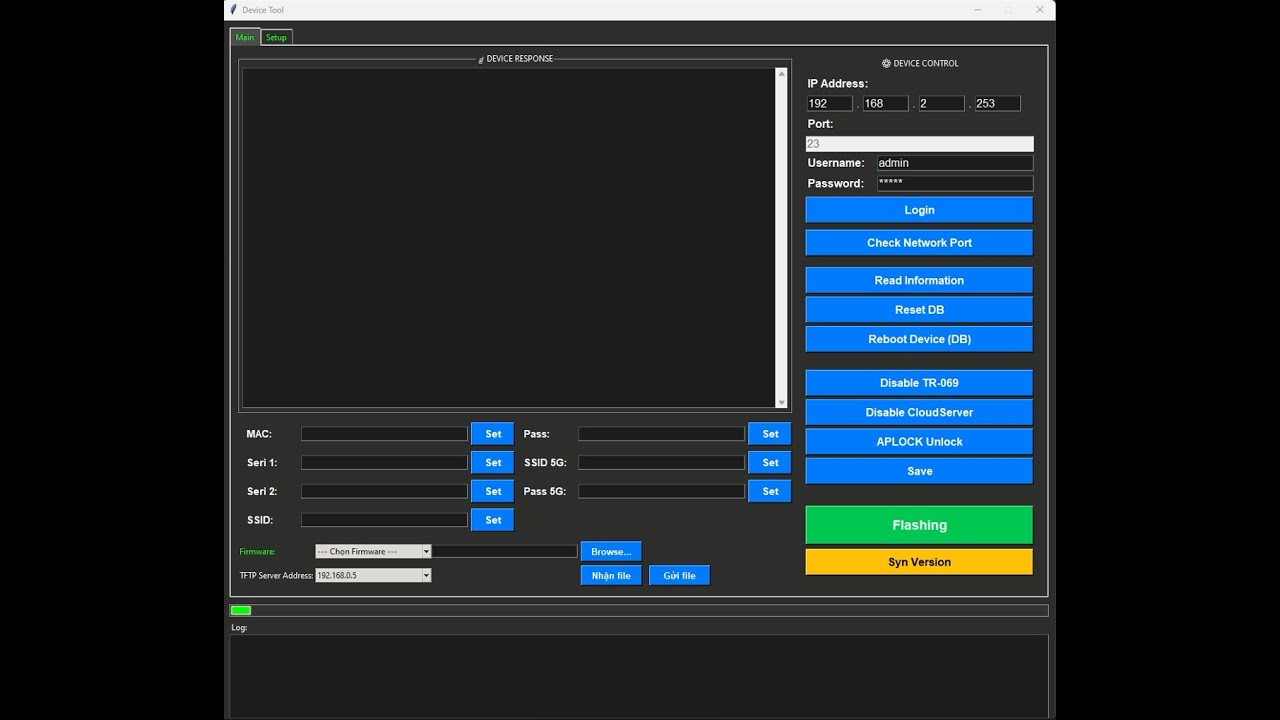Click Set button for Pass 5G
Viewport: 1280px width, 720px height.
tap(770, 491)
